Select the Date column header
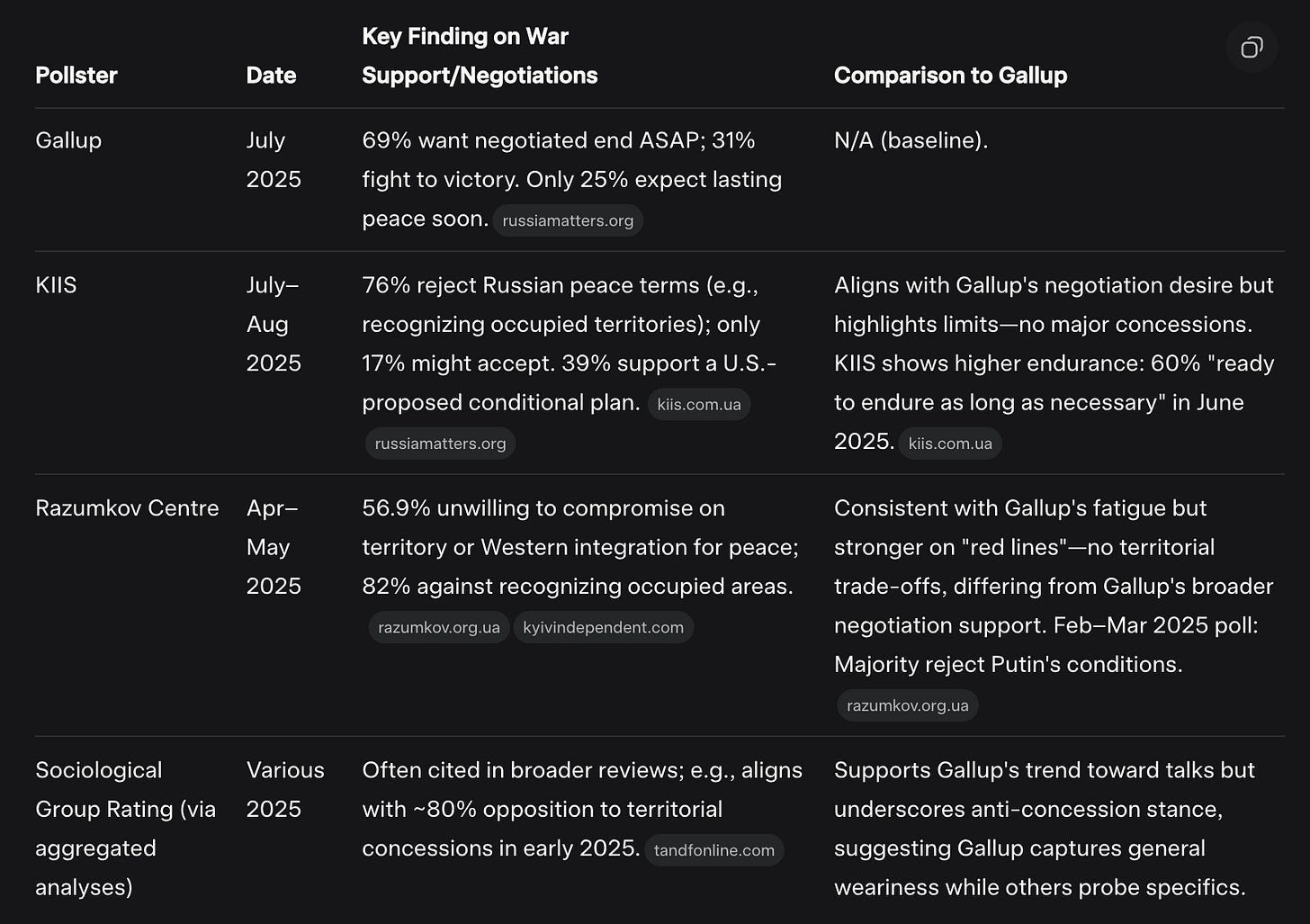Screen dimensions: 1310x924 coord(271,76)
